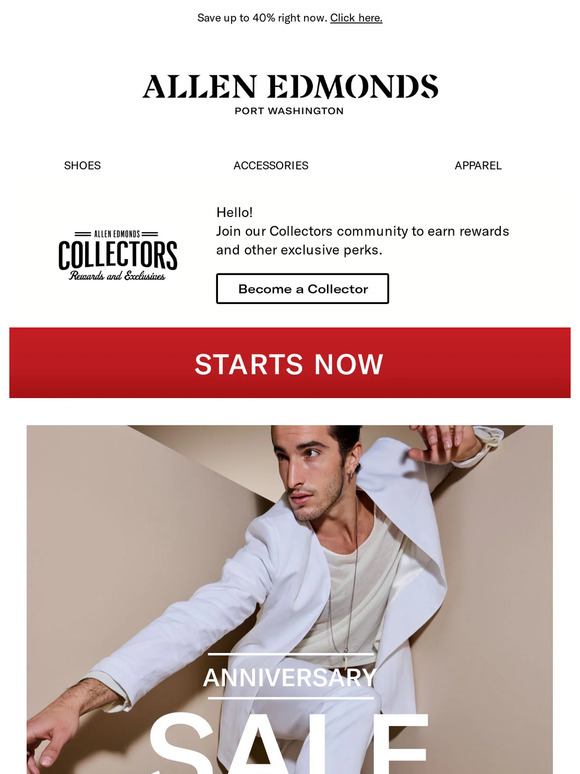Click the Allen Edmonds wordmark logo

coord(290,87)
